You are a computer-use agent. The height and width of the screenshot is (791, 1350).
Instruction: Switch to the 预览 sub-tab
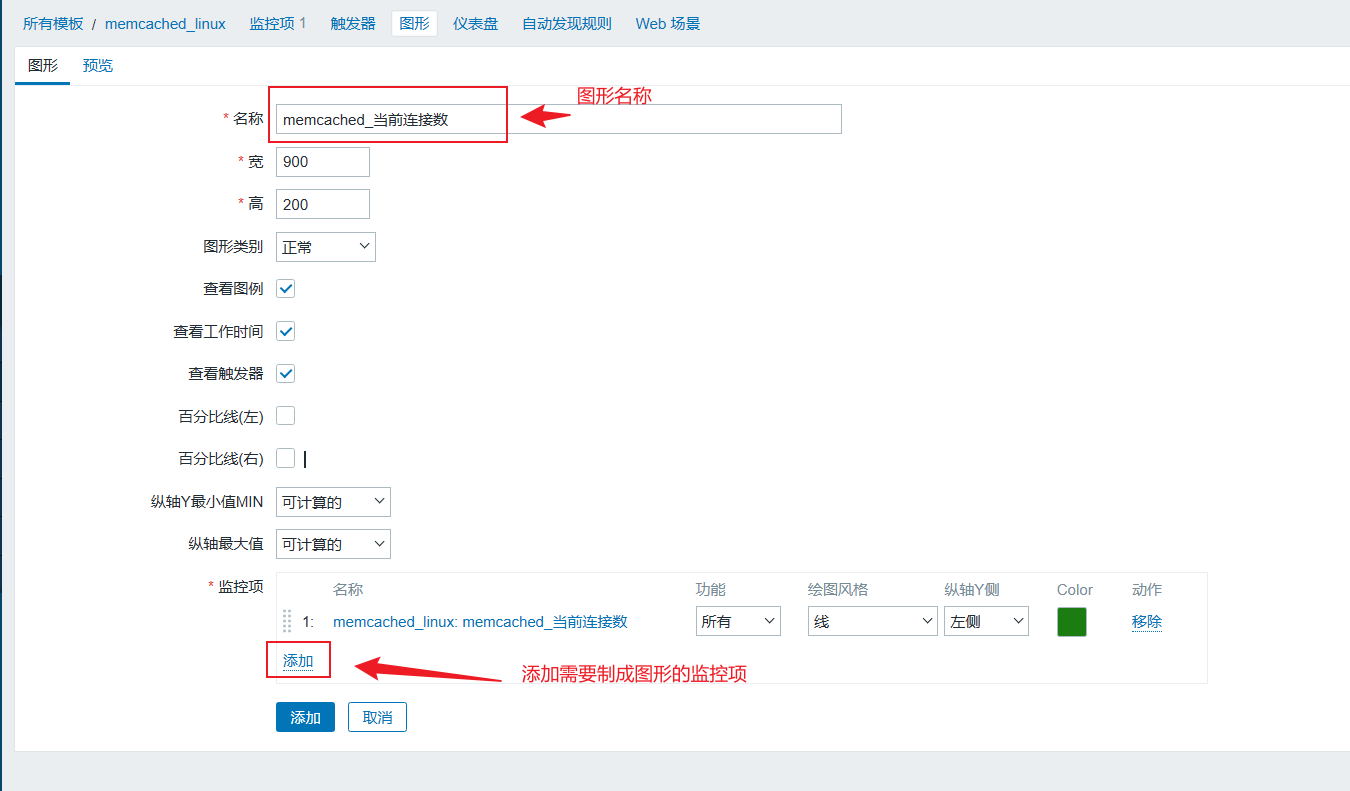tap(98, 66)
